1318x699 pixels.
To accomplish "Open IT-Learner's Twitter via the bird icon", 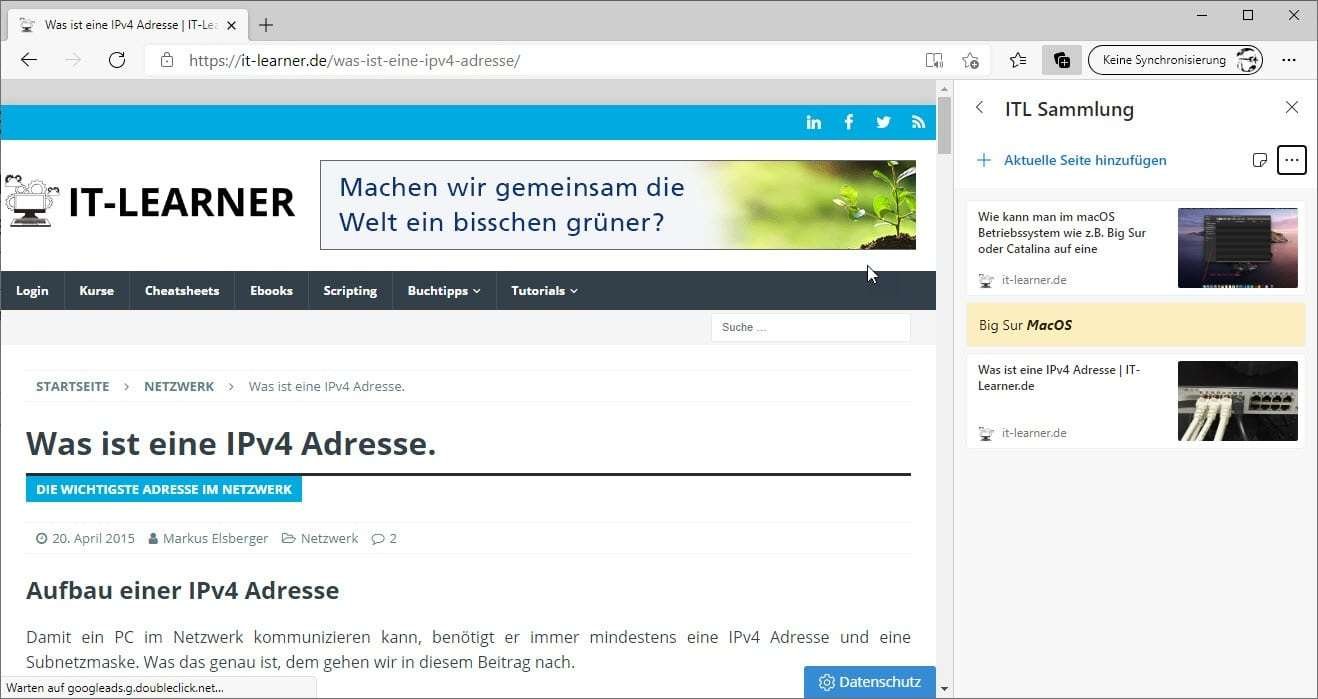I will click(x=883, y=121).
